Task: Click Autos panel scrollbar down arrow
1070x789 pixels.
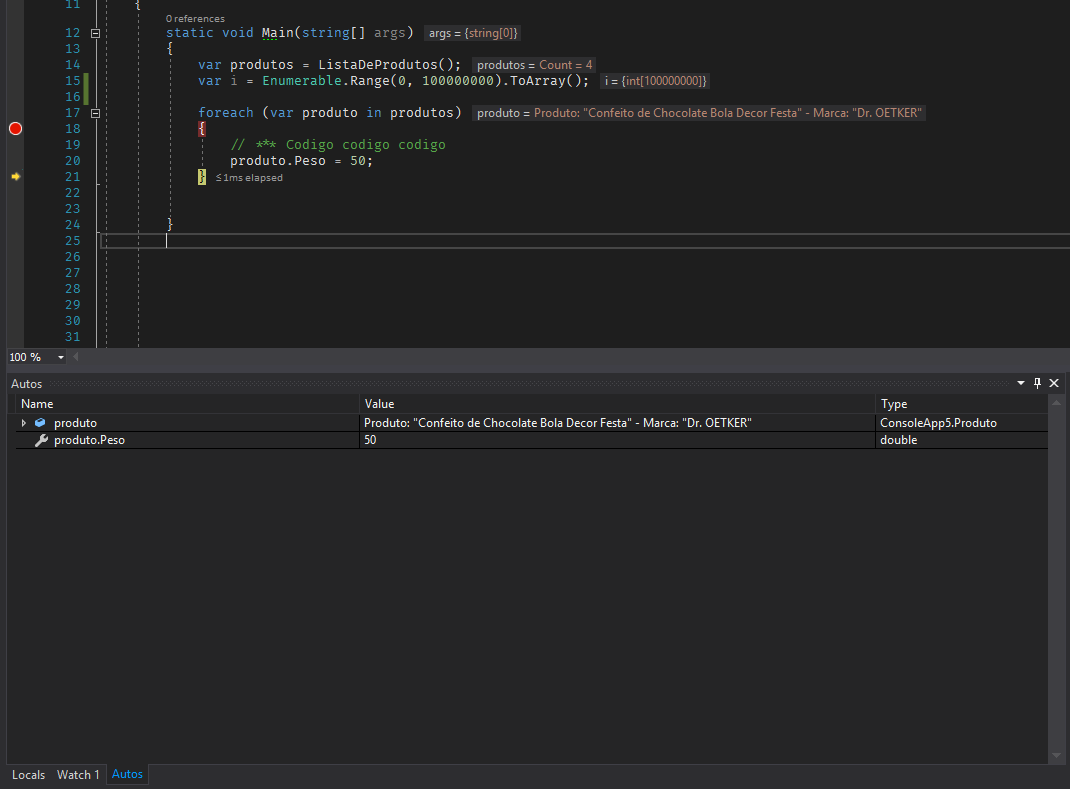Action: pyautogui.click(x=1056, y=756)
